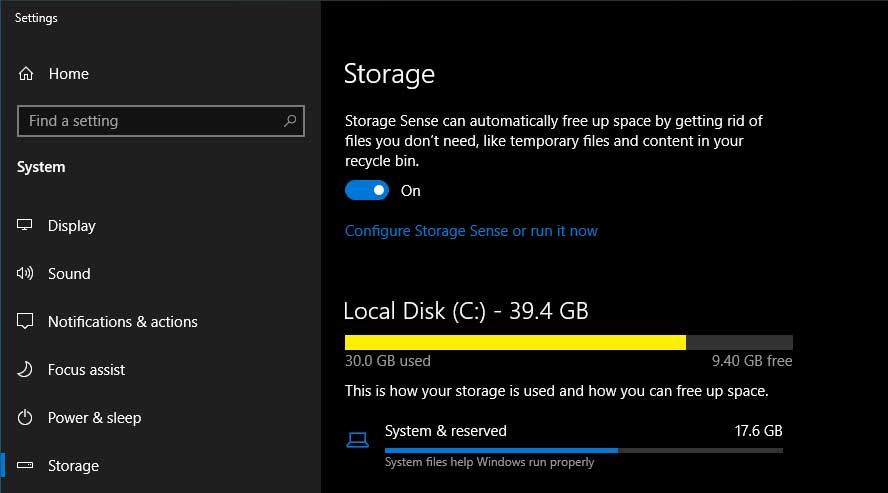This screenshot has height=493, width=888.
Task: Click the Sound speaker icon
Action: [x=25, y=273]
